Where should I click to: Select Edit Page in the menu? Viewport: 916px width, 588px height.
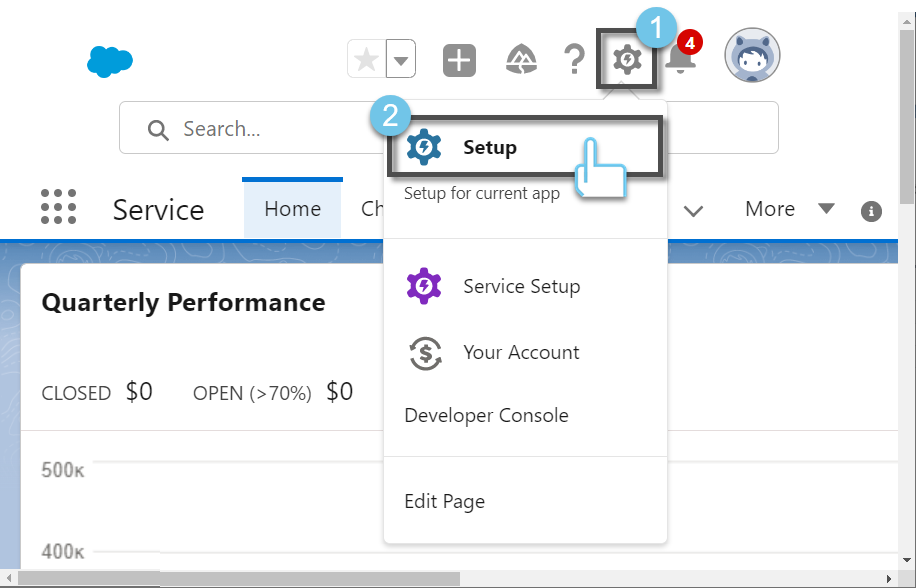445,502
